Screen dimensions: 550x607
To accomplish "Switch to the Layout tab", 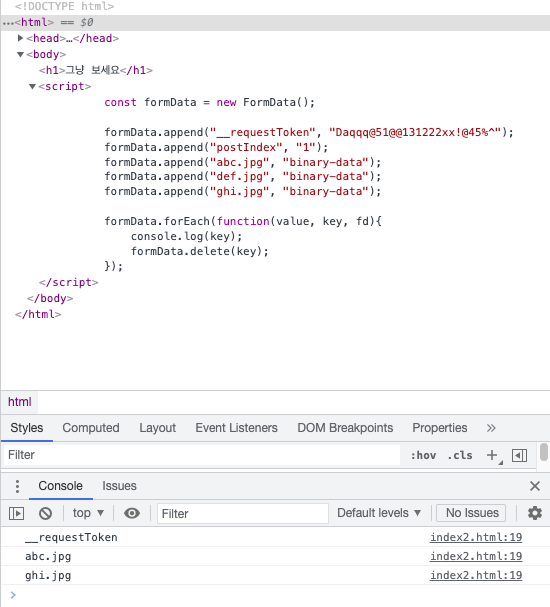I will point(158,428).
